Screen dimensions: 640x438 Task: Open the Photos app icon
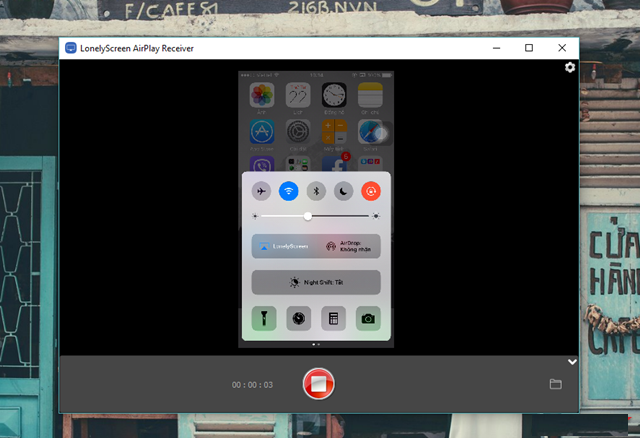pos(262,95)
